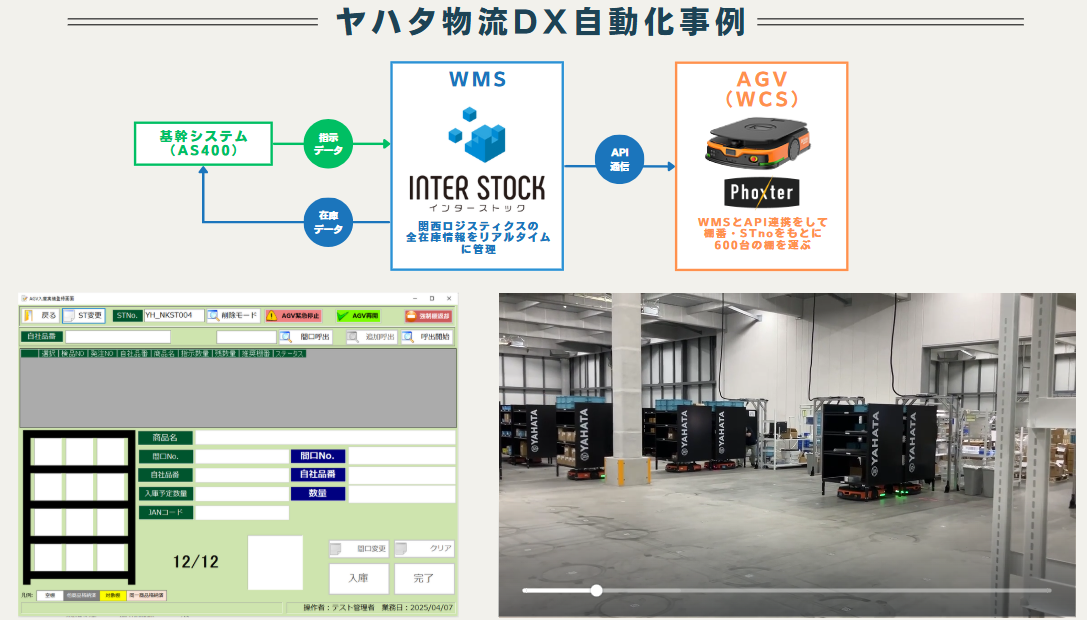
Task: Click the orange AGV robot image
Action: point(758,144)
